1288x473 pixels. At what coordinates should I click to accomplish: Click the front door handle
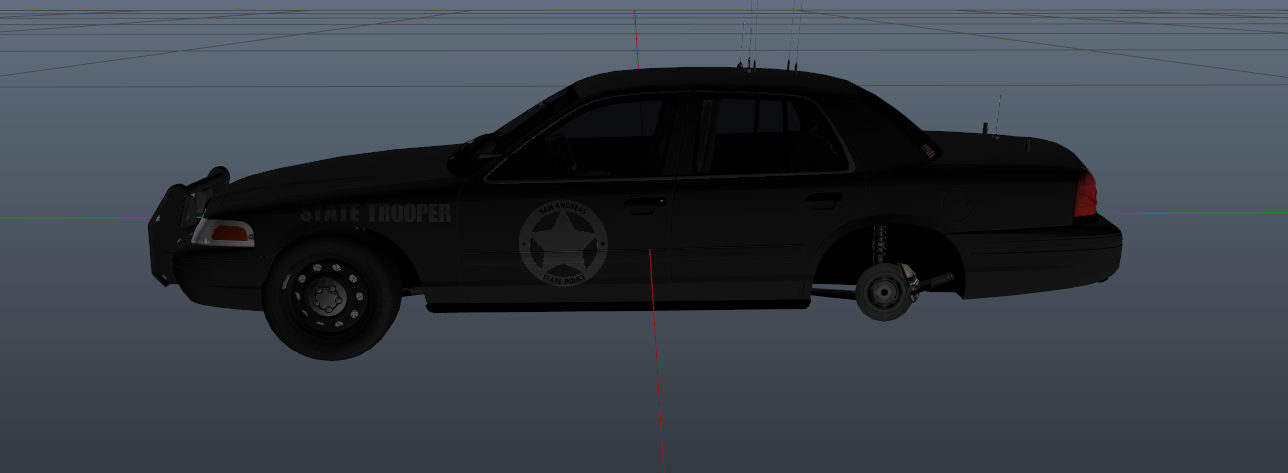(x=646, y=202)
